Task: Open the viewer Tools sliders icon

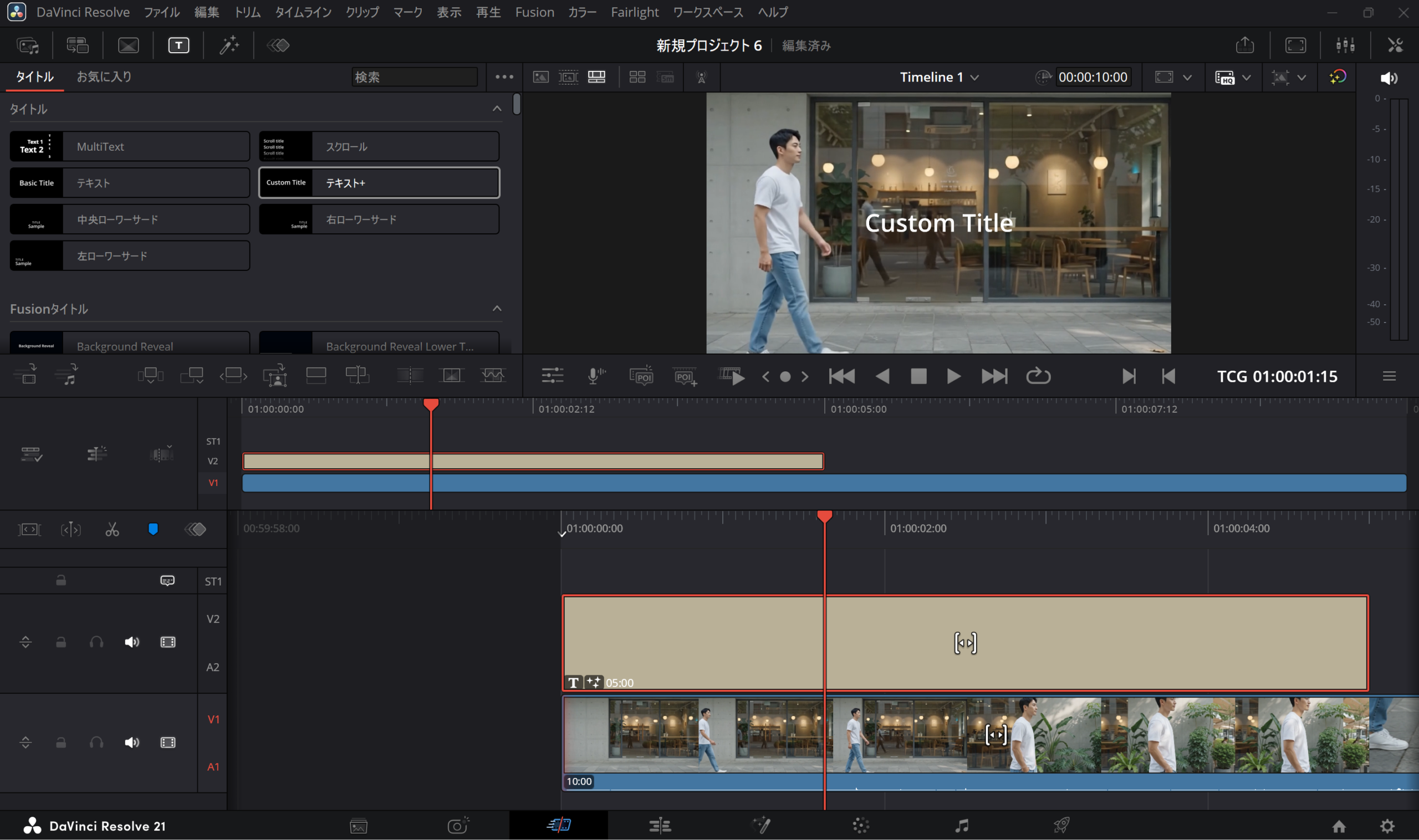Action: 552,376
